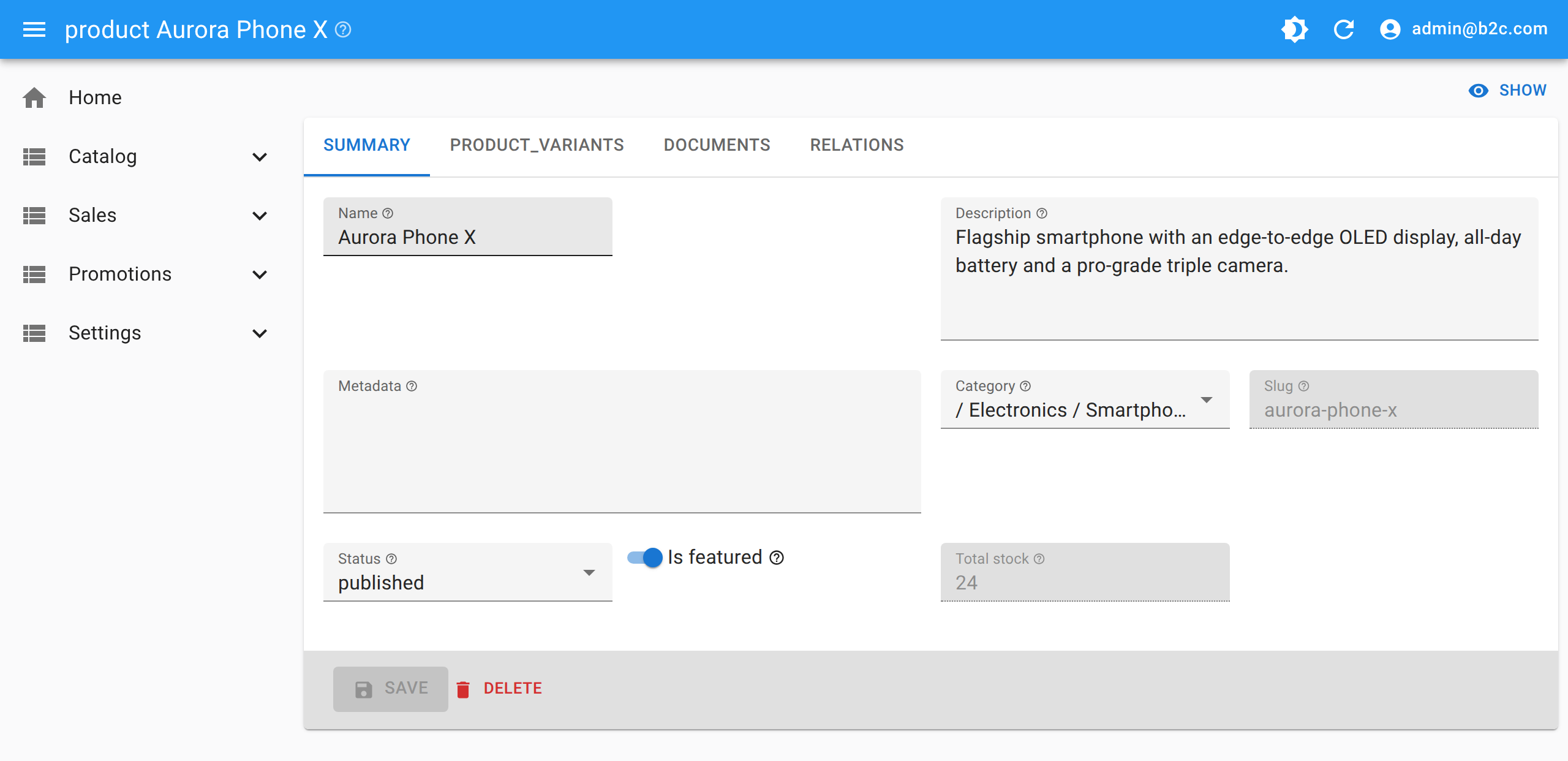Click the disabled Slug field aurora-phone-x
This screenshot has width=1568, height=761.
point(1394,399)
